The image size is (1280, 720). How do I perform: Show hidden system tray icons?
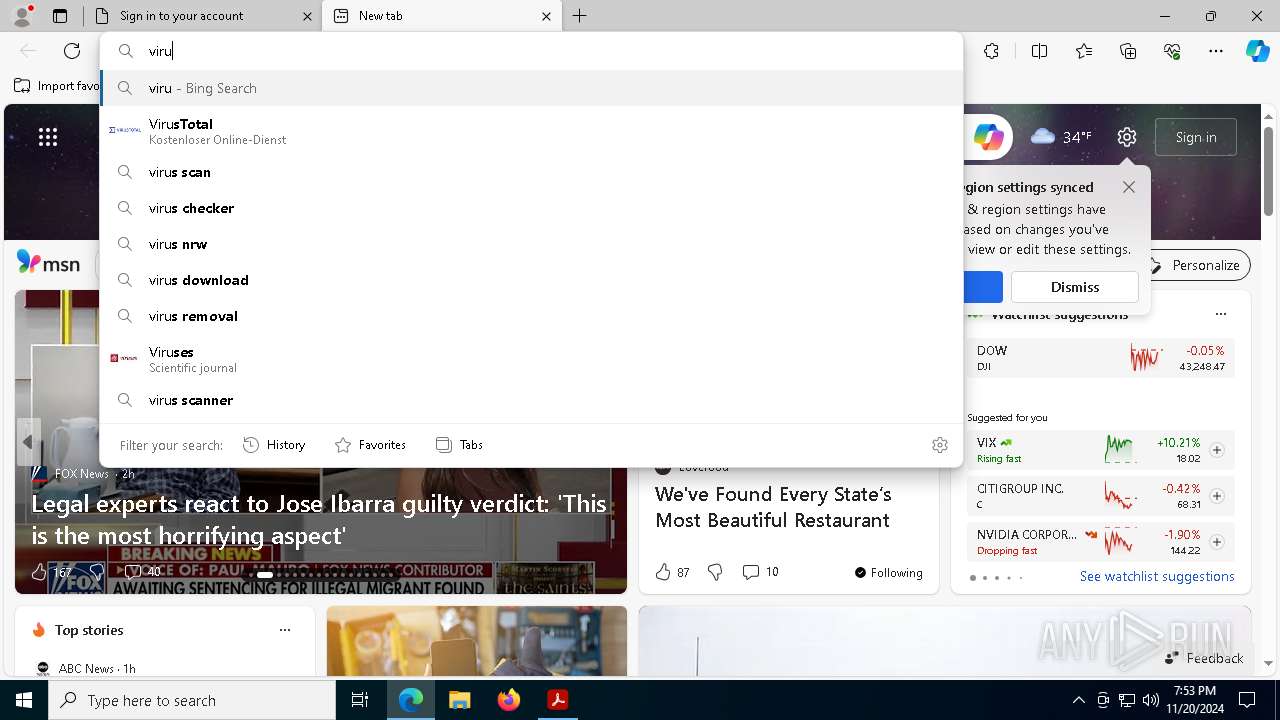click(x=1078, y=700)
